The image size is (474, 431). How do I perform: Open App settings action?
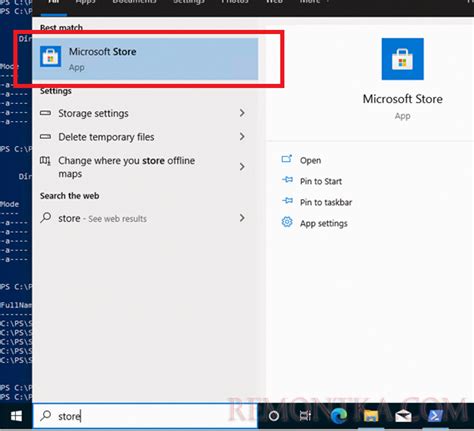coord(324,223)
